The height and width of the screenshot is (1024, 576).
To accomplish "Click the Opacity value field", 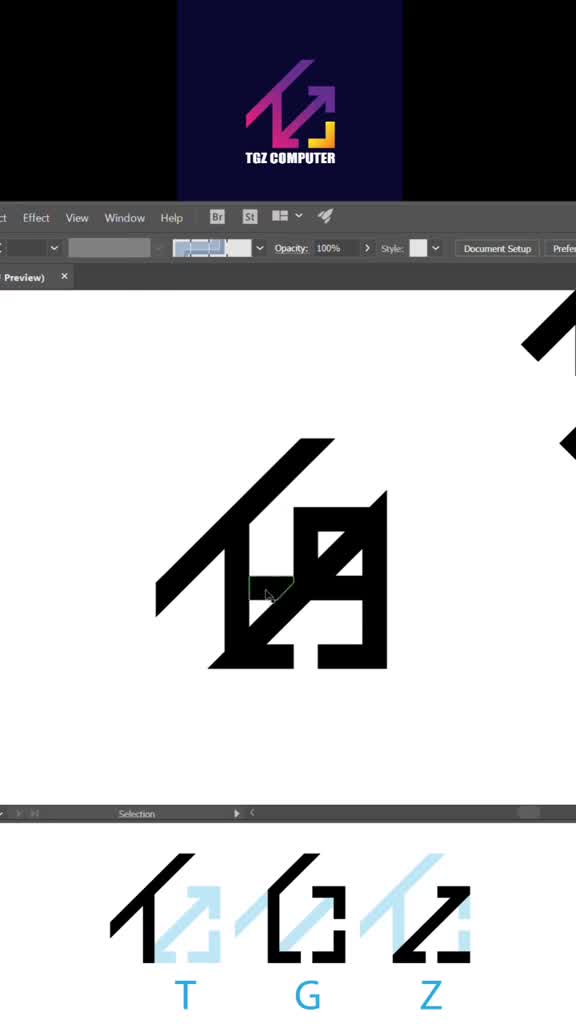I will pos(334,249).
